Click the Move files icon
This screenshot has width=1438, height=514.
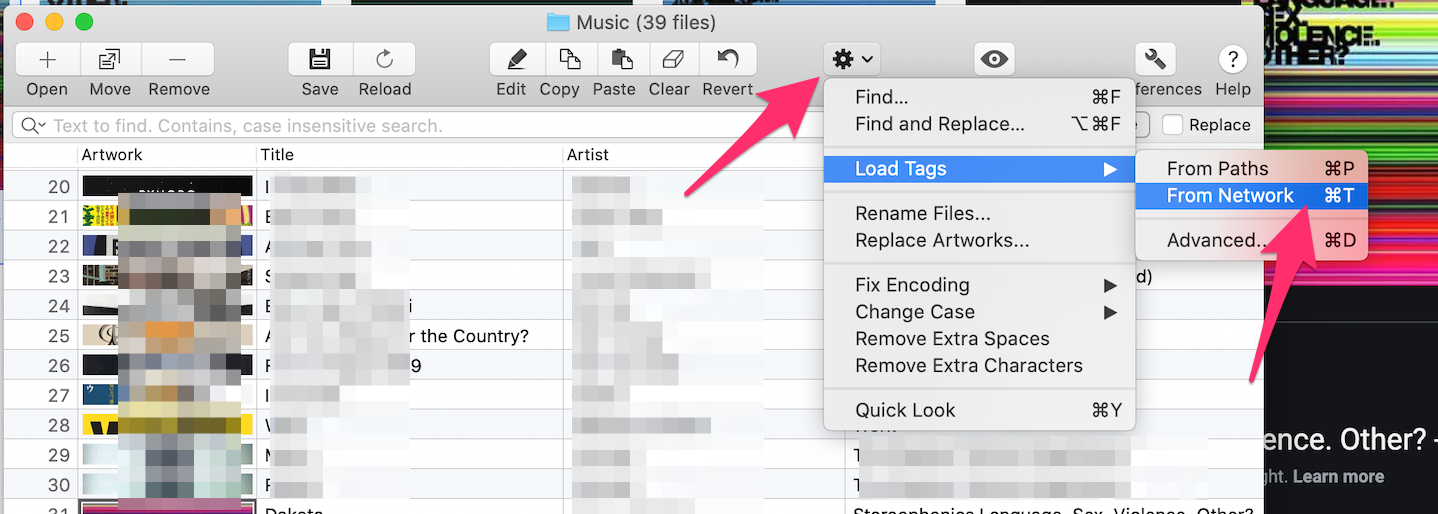[x=110, y=60]
